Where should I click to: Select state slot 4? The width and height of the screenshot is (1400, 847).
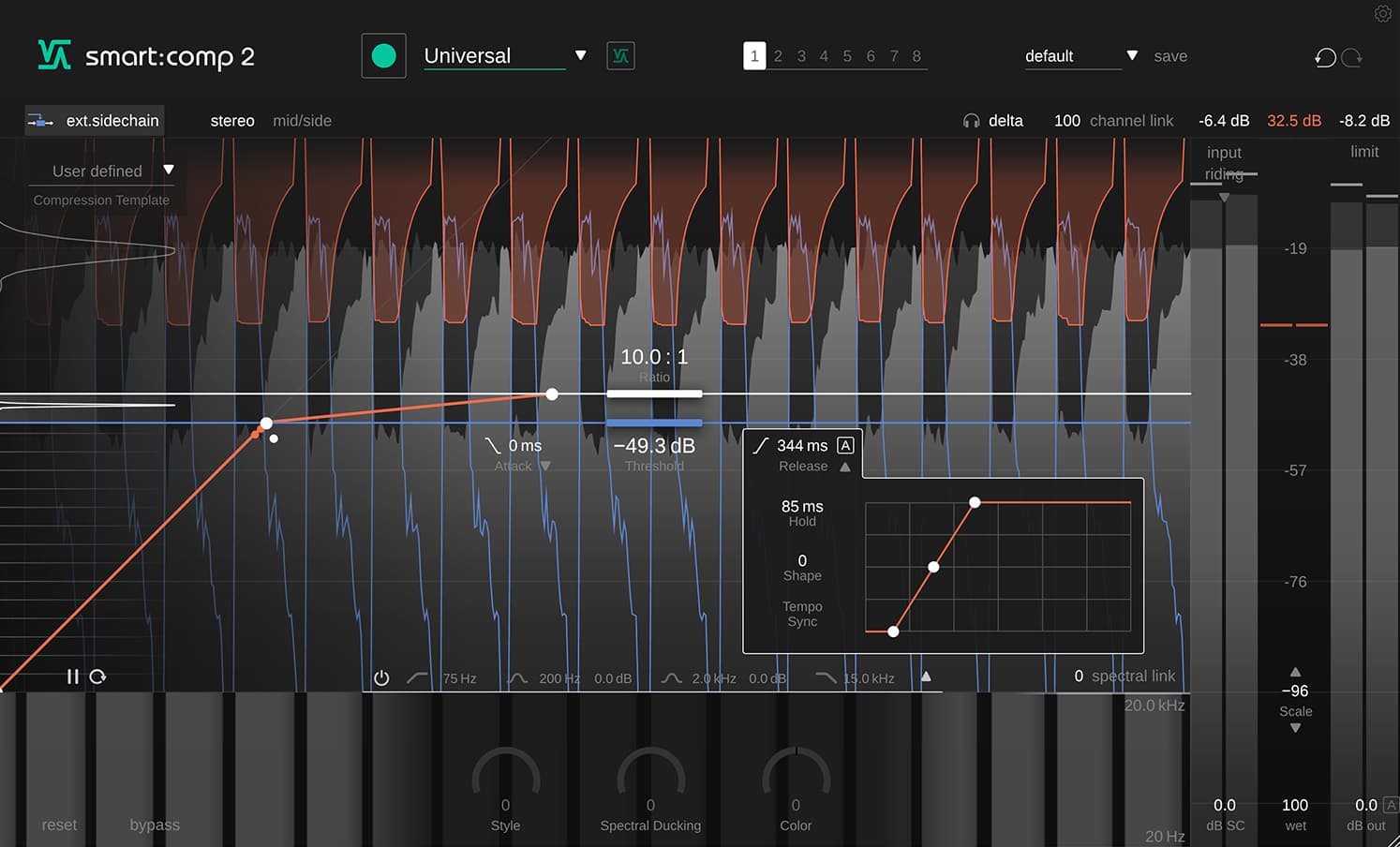tap(824, 56)
